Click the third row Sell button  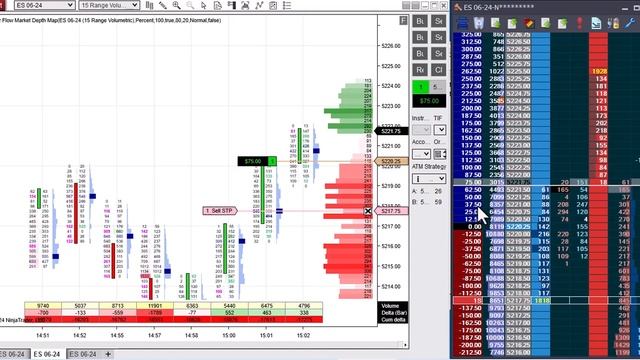pyautogui.click(x=438, y=53)
